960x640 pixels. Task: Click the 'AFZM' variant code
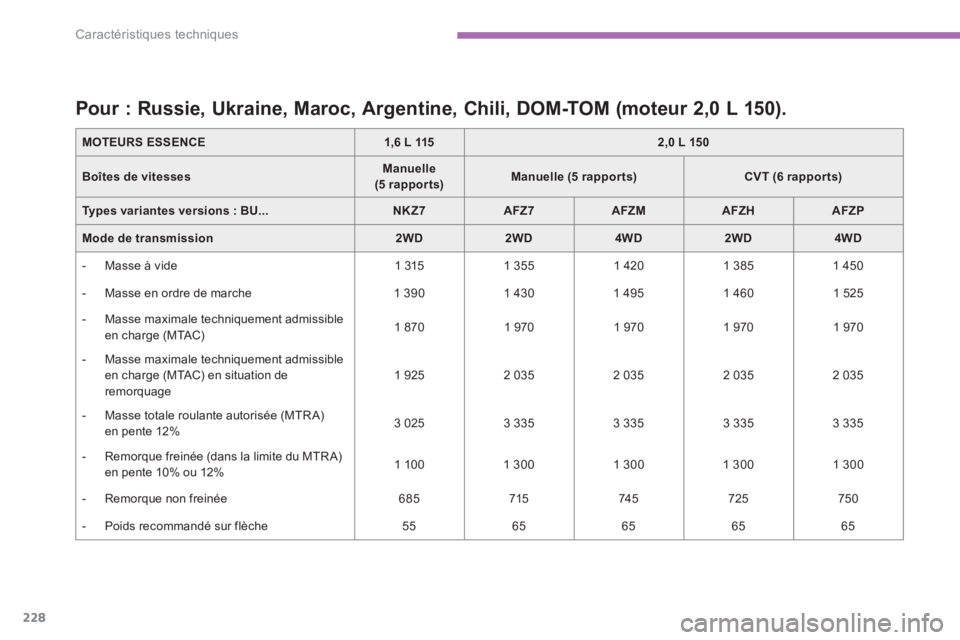[628, 211]
